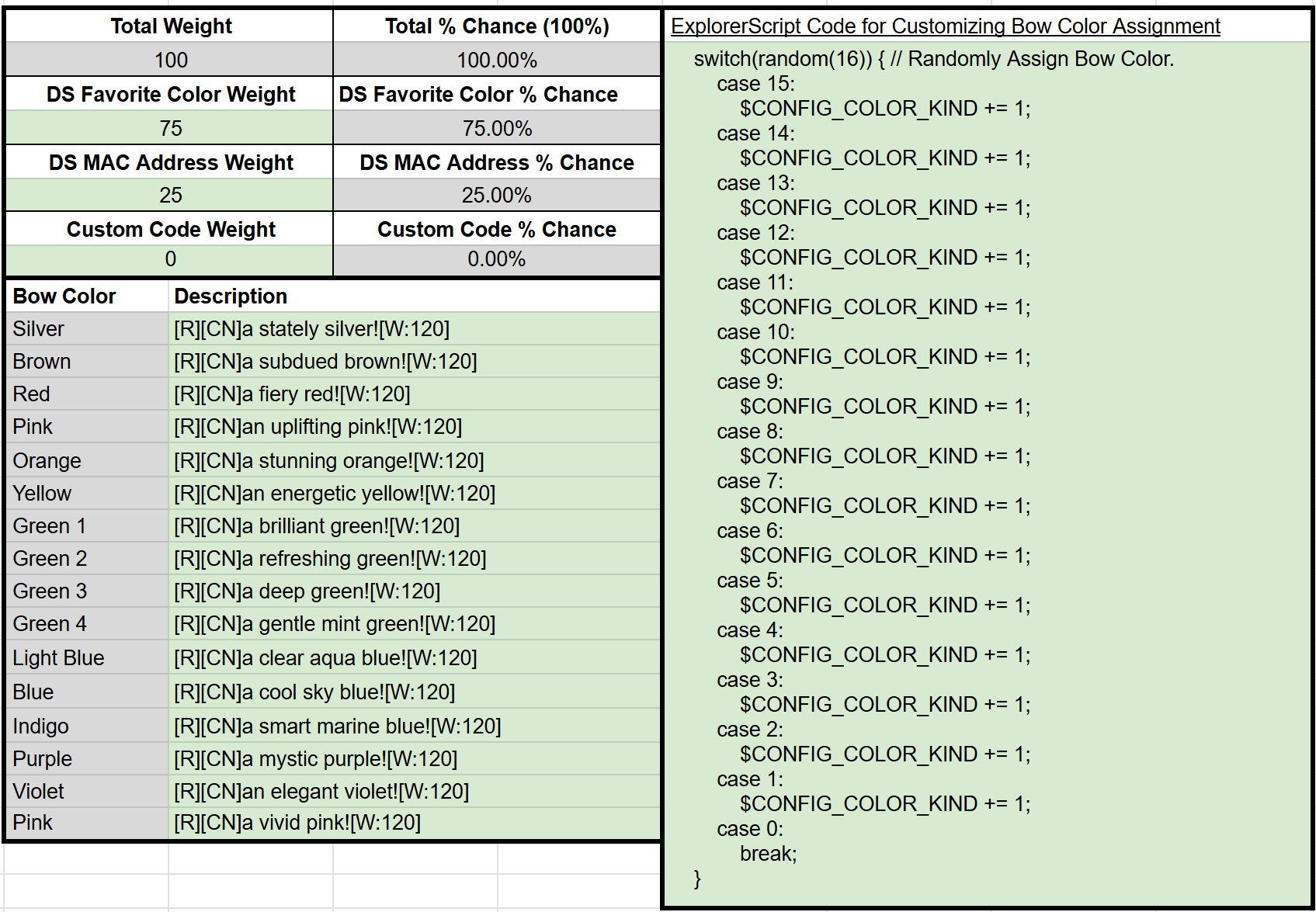Click the 'break;' line in the code

[x=768, y=854]
